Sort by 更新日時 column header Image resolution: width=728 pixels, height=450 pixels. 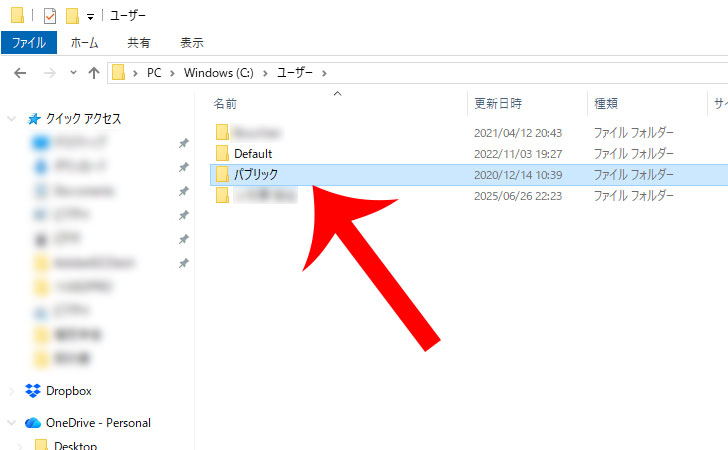pos(498,103)
